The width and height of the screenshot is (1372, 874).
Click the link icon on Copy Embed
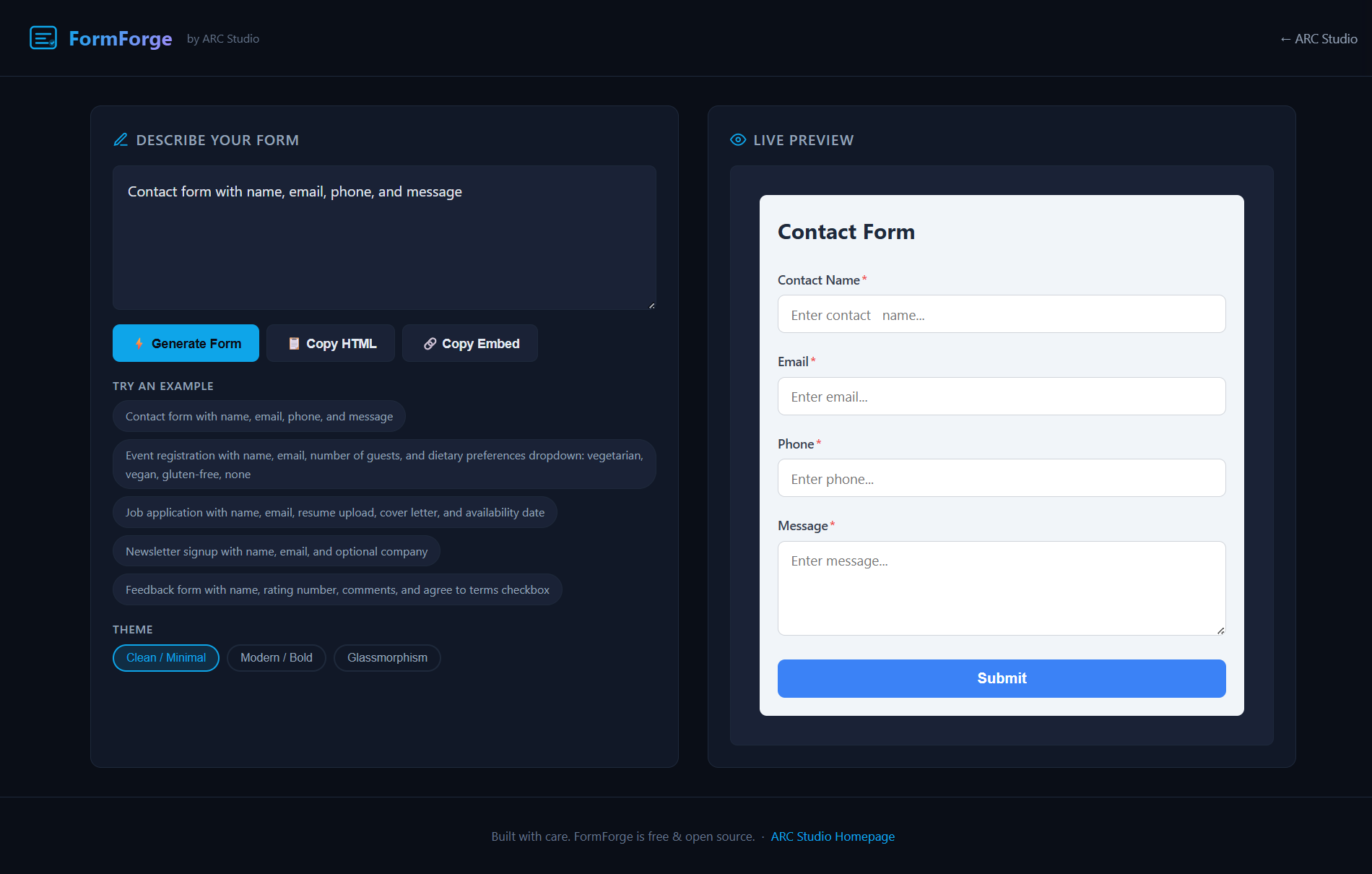tap(430, 343)
